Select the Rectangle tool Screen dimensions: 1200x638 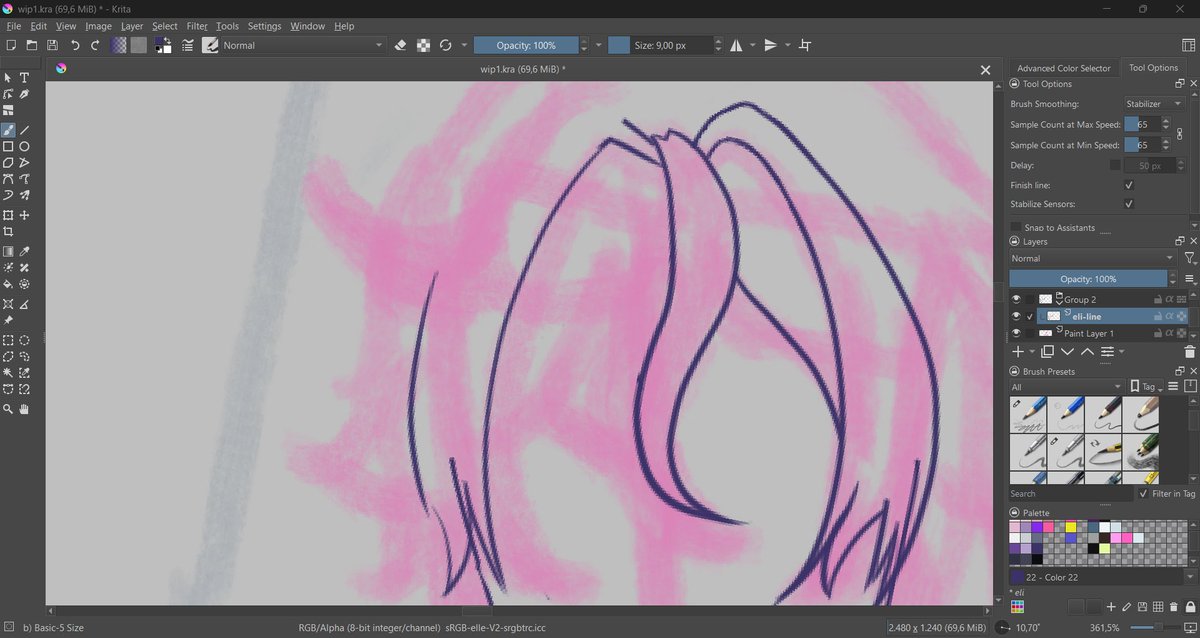[x=8, y=147]
